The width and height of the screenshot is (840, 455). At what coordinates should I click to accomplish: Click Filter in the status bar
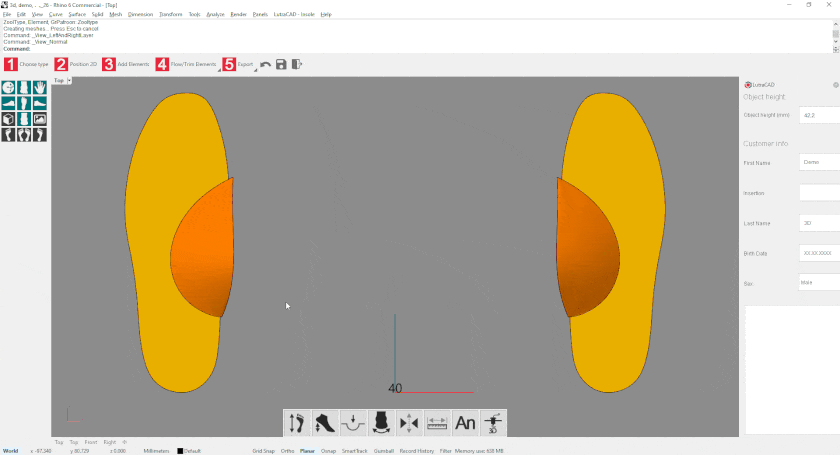446,451
